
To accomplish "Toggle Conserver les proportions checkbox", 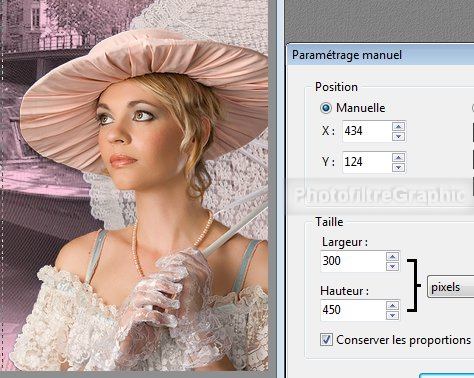I will pyautogui.click(x=326, y=340).
